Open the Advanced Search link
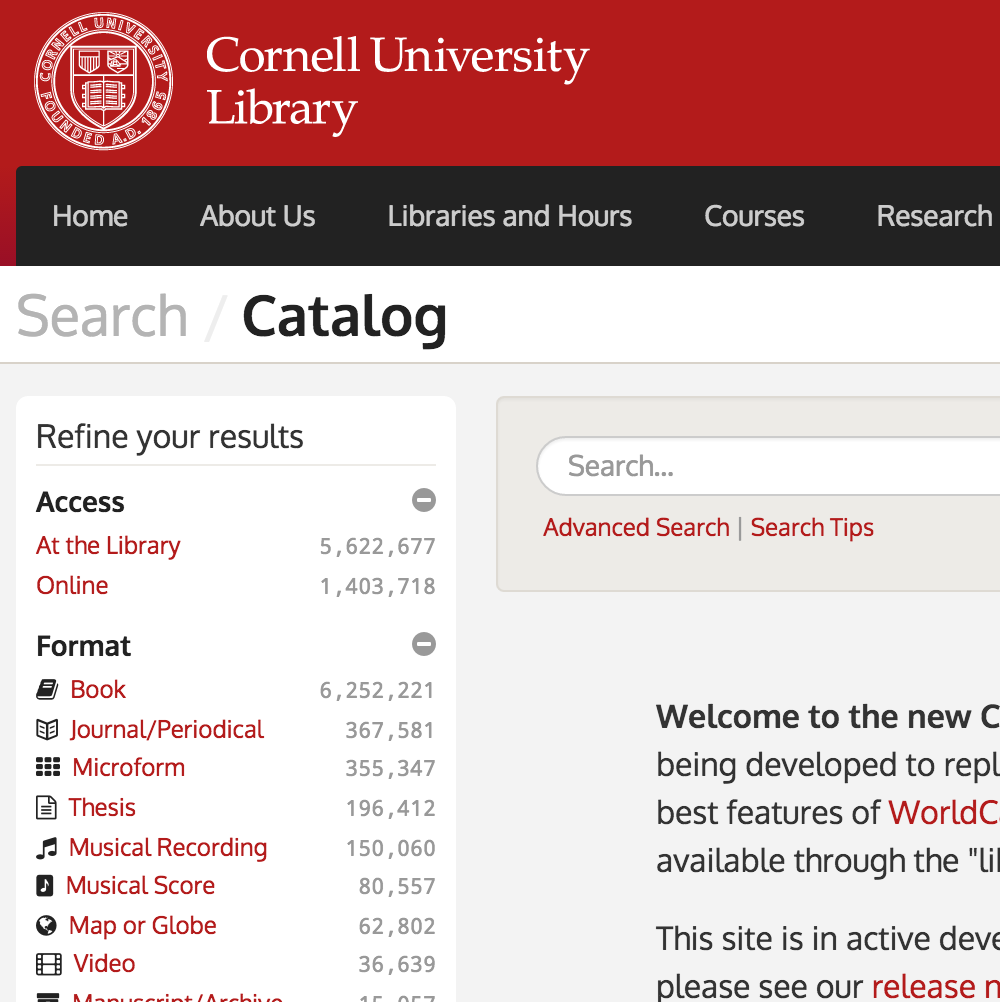 click(x=636, y=528)
